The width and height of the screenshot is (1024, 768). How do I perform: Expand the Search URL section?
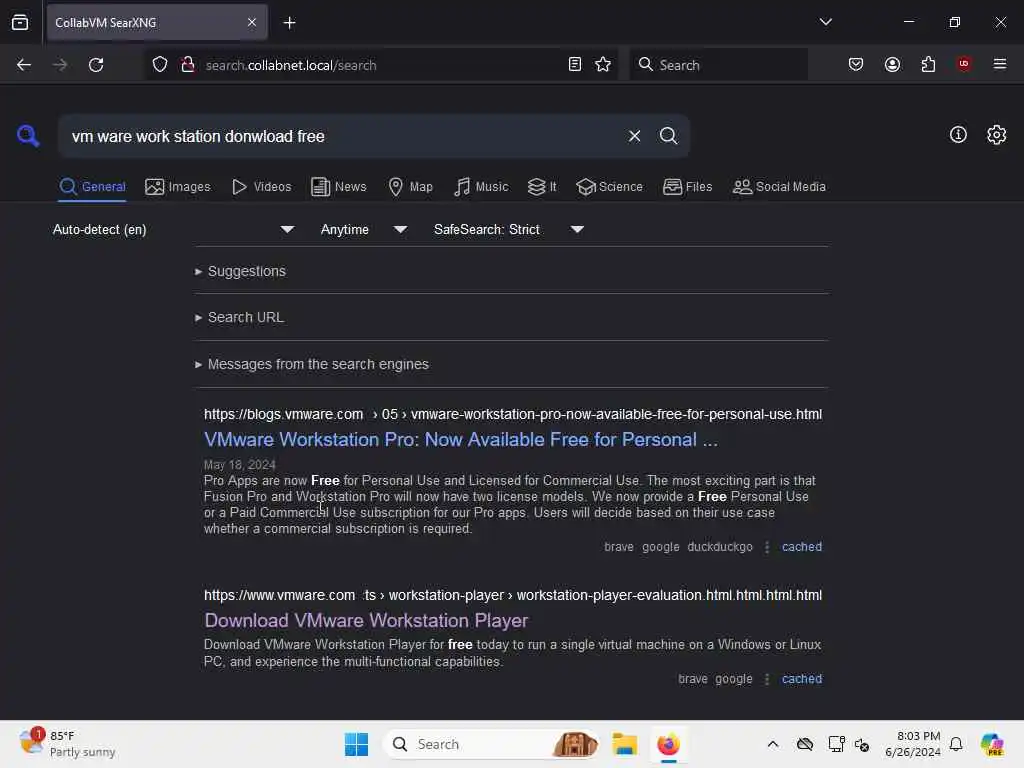point(240,317)
